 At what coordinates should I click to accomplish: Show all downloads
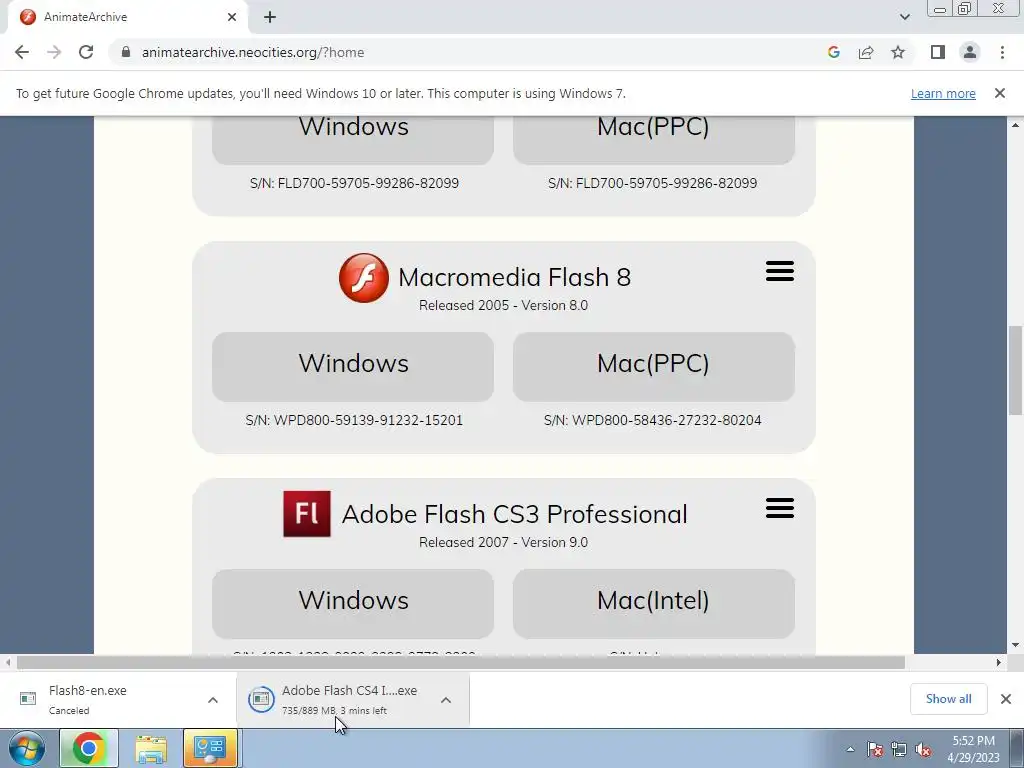948,699
